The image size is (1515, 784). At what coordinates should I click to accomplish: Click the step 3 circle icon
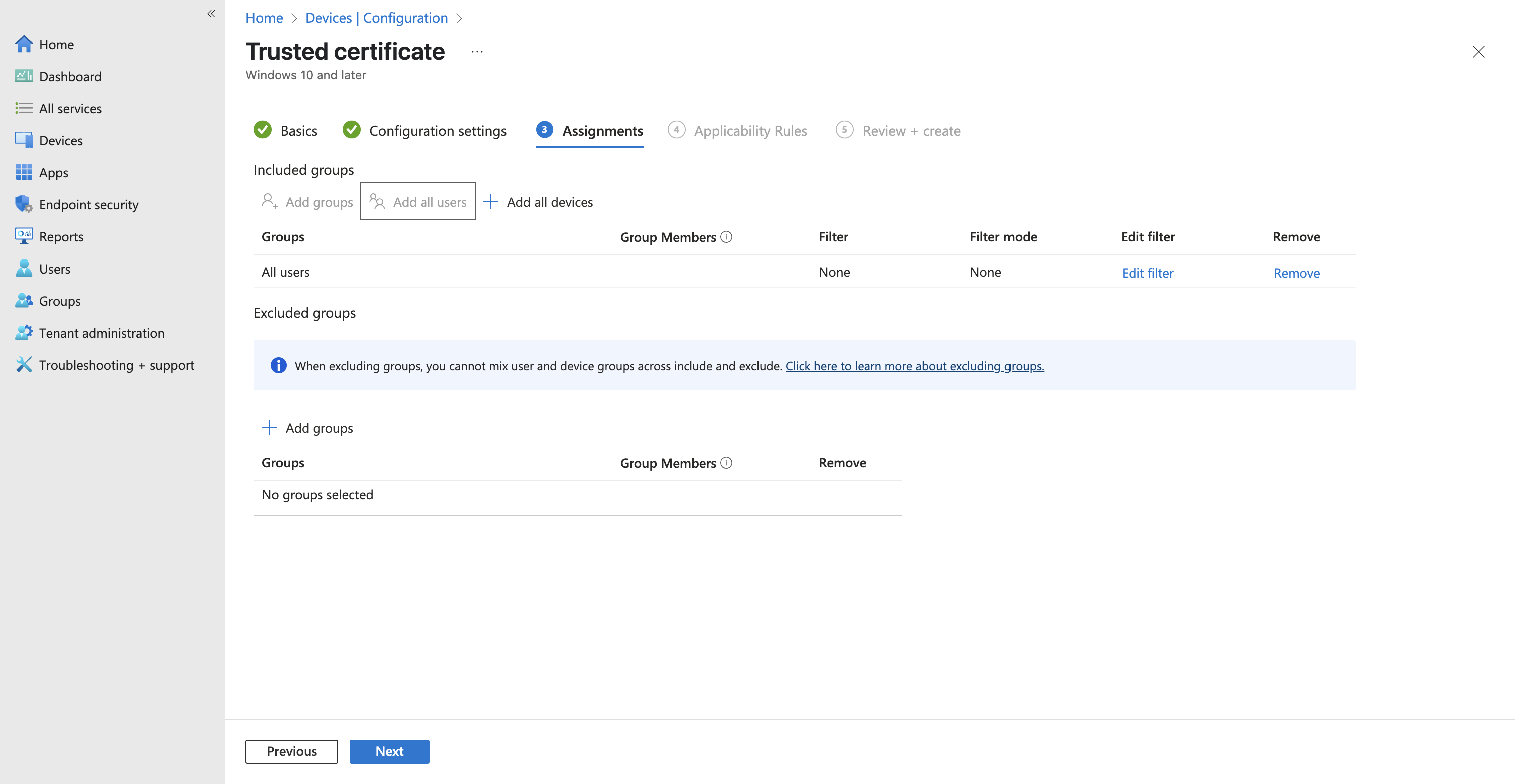point(544,129)
